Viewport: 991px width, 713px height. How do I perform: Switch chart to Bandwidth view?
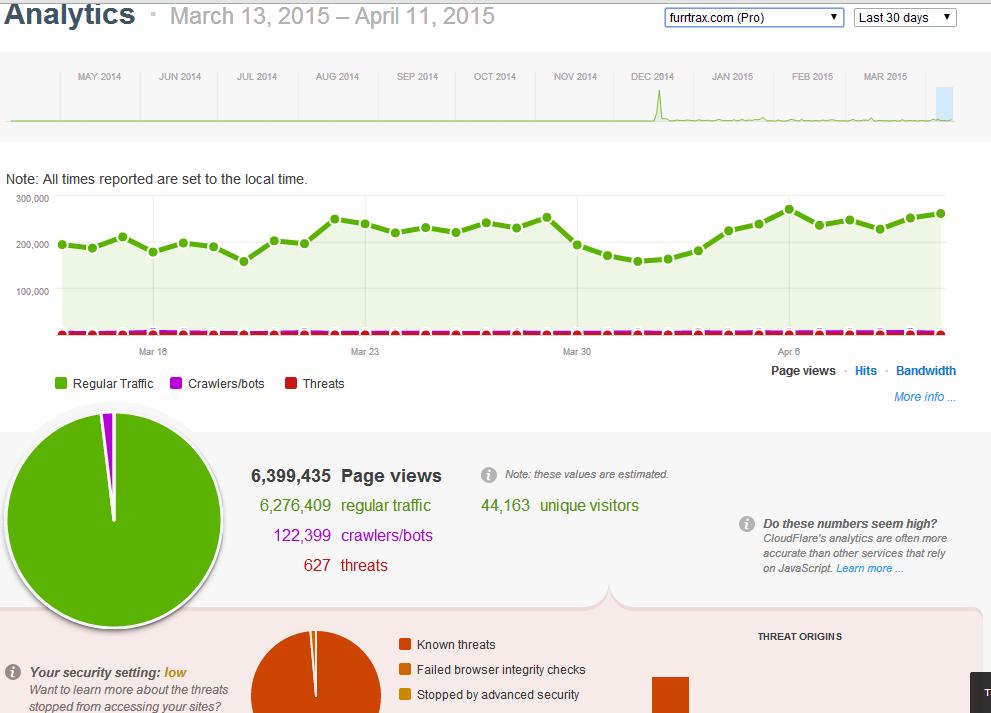(925, 371)
